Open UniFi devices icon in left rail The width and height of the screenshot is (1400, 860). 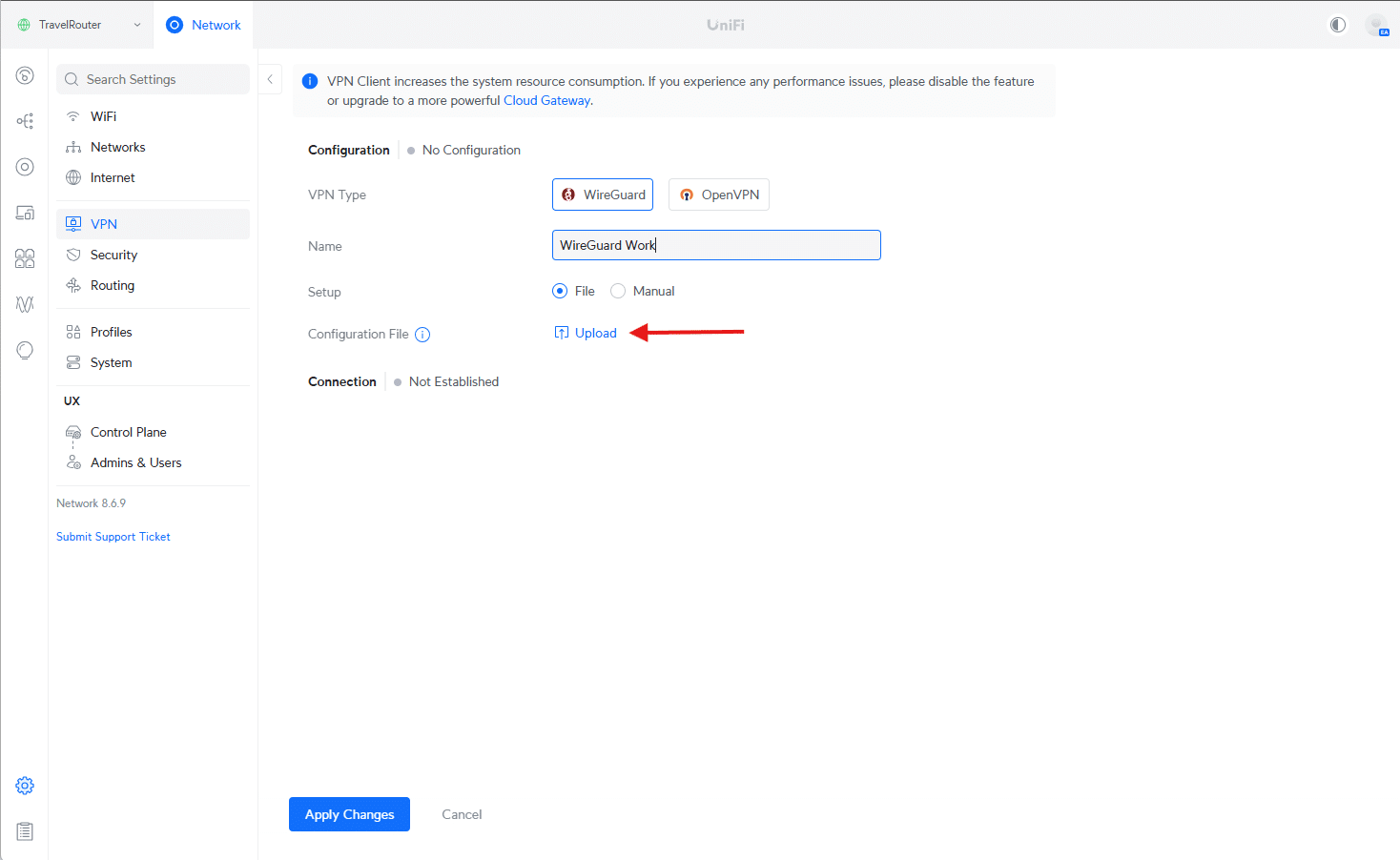(25, 167)
